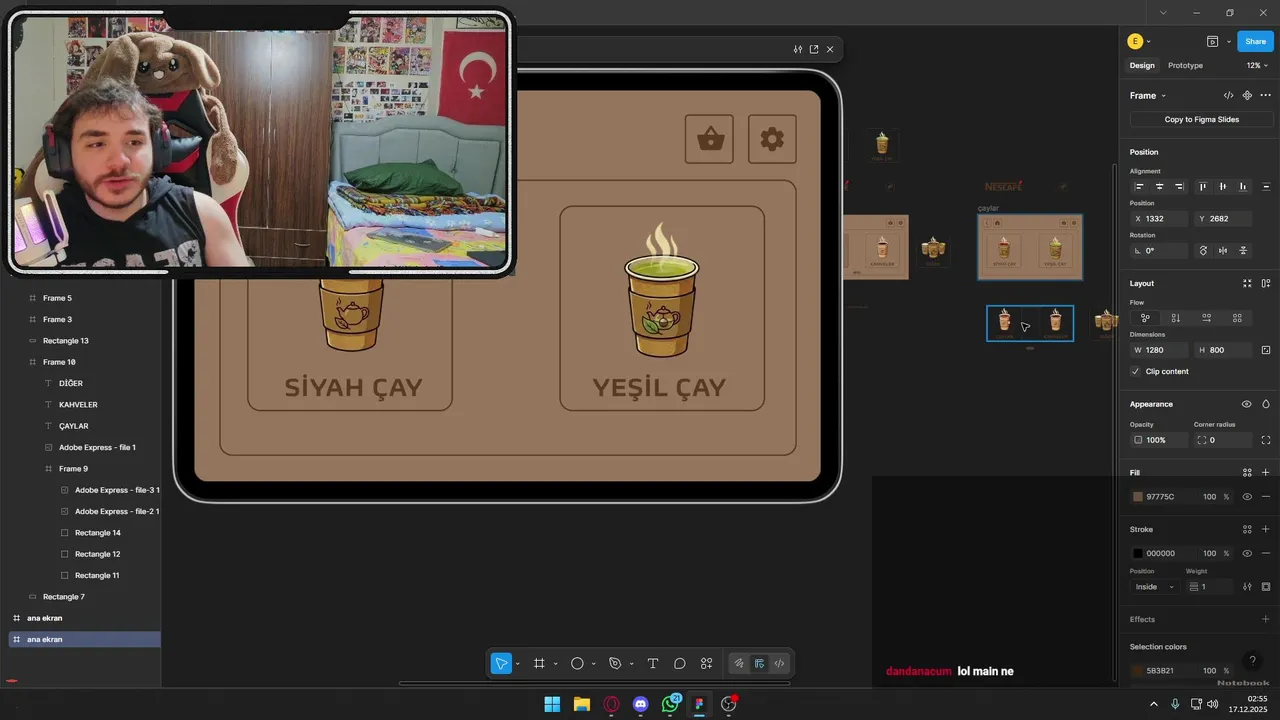Image resolution: width=1280 pixels, height=720 pixels.
Task: Add an effect with plus
Action: (1266, 619)
